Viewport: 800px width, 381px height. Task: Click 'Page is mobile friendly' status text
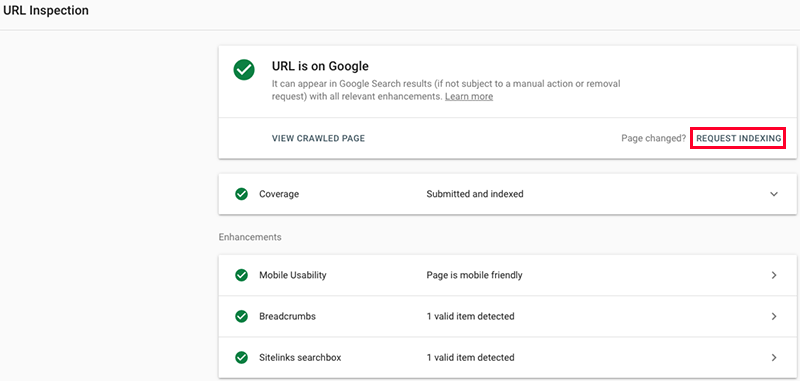click(474, 275)
